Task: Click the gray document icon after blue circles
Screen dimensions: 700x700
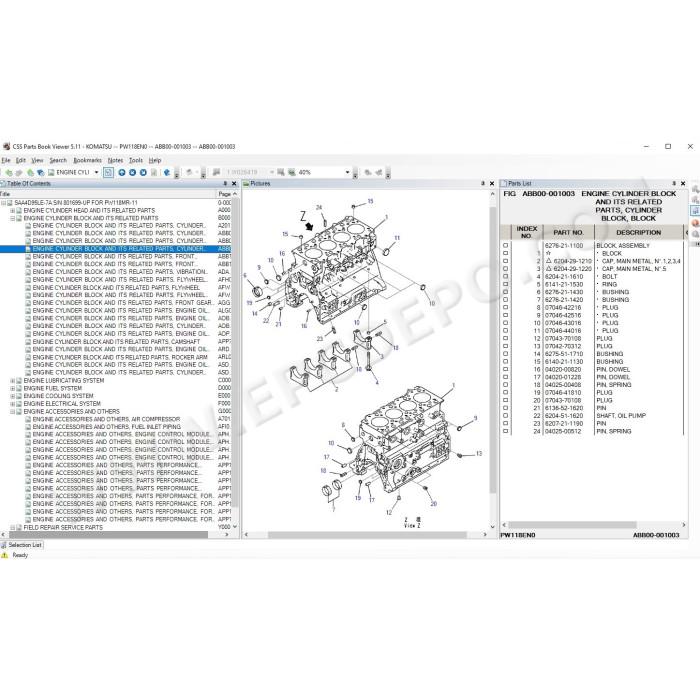Action: pos(154,172)
